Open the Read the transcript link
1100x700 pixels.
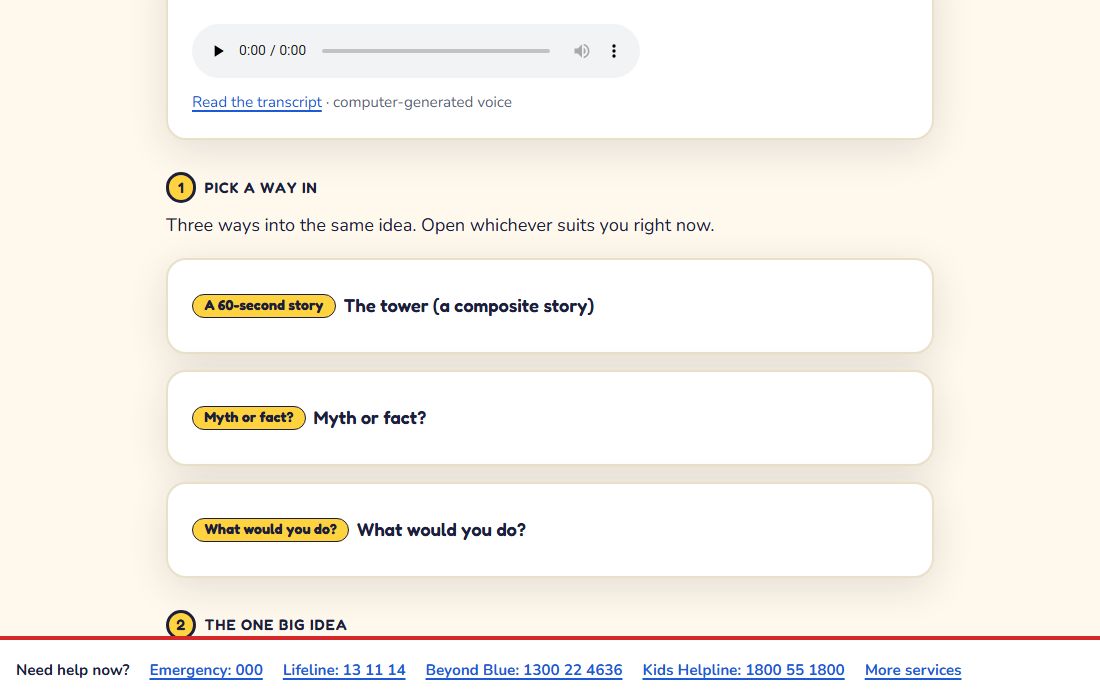click(x=257, y=102)
